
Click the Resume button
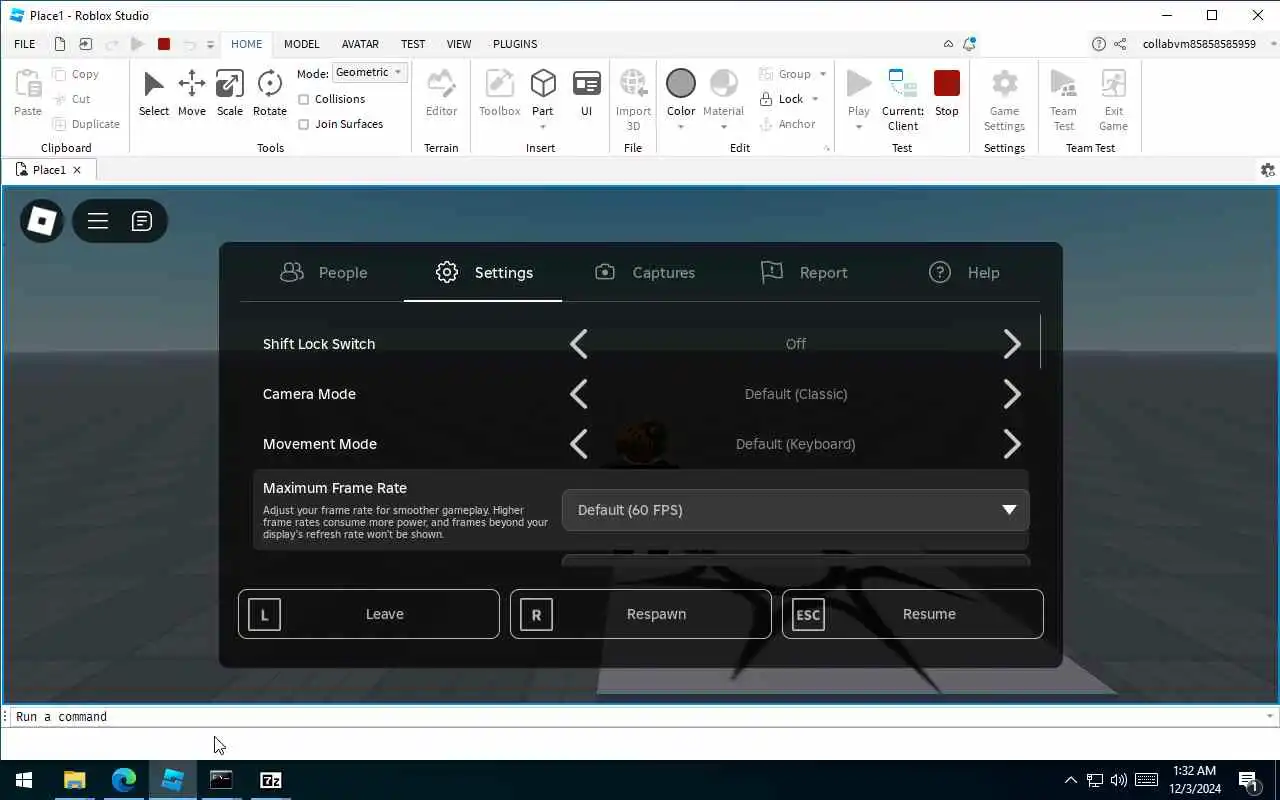913,614
